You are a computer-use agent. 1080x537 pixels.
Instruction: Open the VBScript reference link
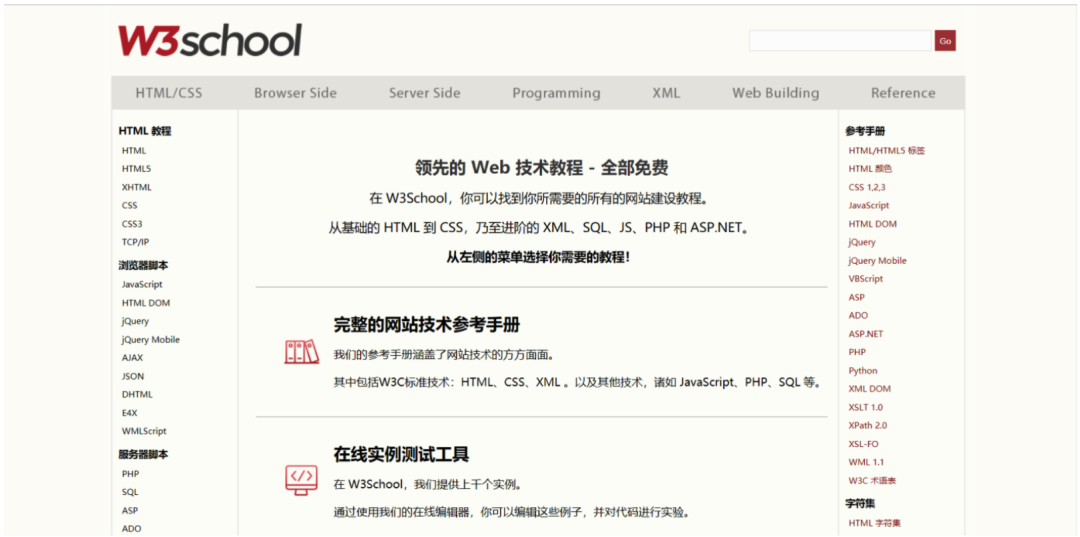865,279
